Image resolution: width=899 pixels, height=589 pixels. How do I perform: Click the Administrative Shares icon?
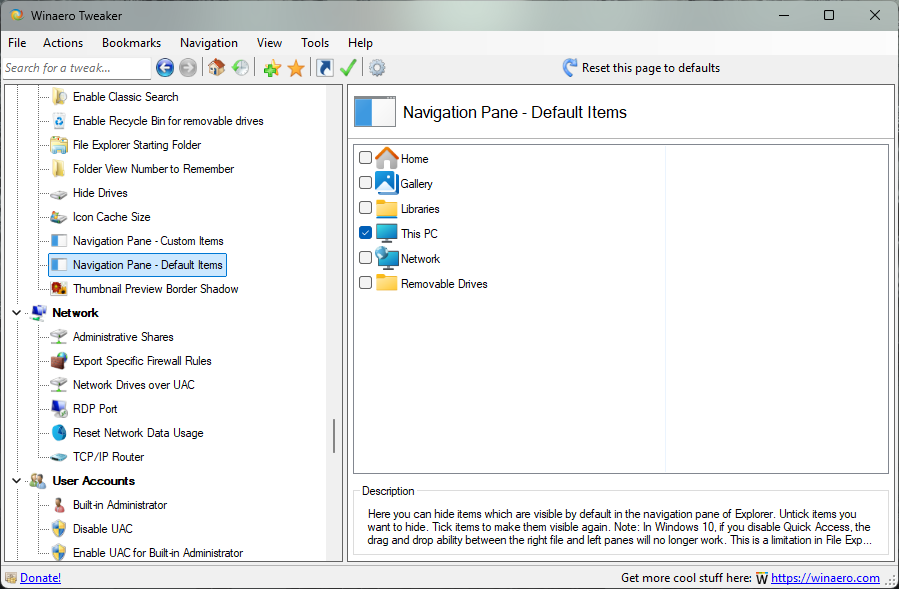pos(59,337)
